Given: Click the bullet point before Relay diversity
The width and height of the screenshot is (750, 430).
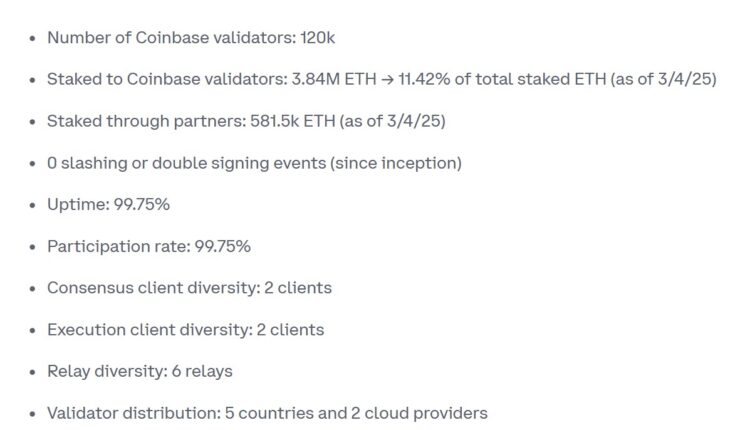Looking at the screenshot, I should pyautogui.click(x=33, y=371).
